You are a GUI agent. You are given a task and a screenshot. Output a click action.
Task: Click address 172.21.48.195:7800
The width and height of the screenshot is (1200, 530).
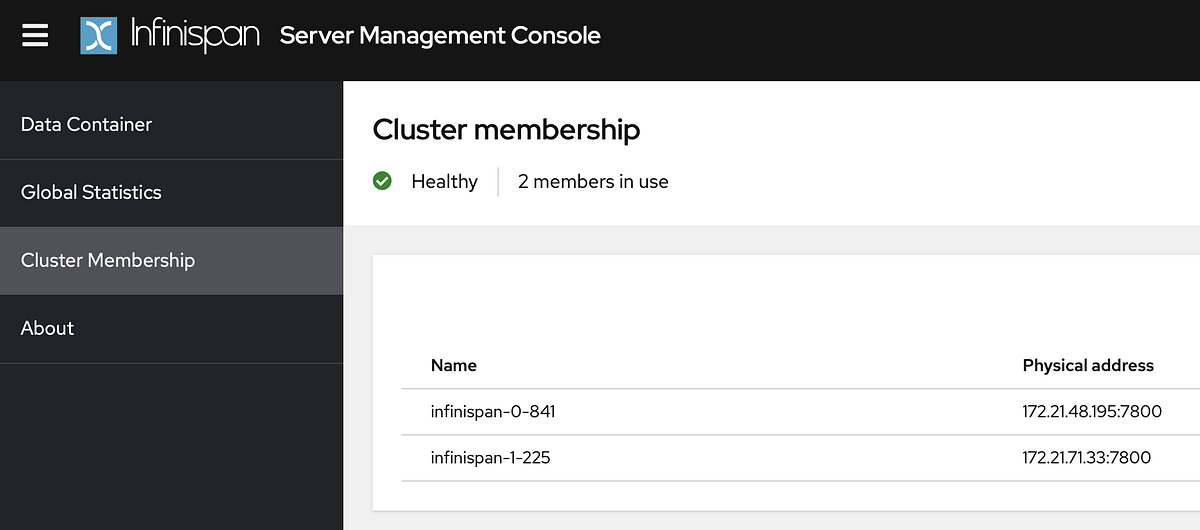[x=1092, y=411]
